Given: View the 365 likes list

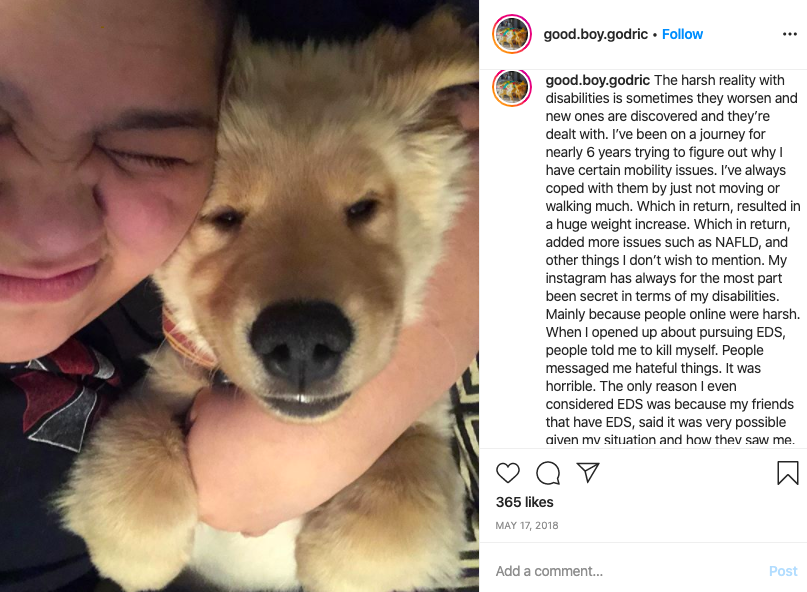Looking at the screenshot, I should [x=524, y=502].
